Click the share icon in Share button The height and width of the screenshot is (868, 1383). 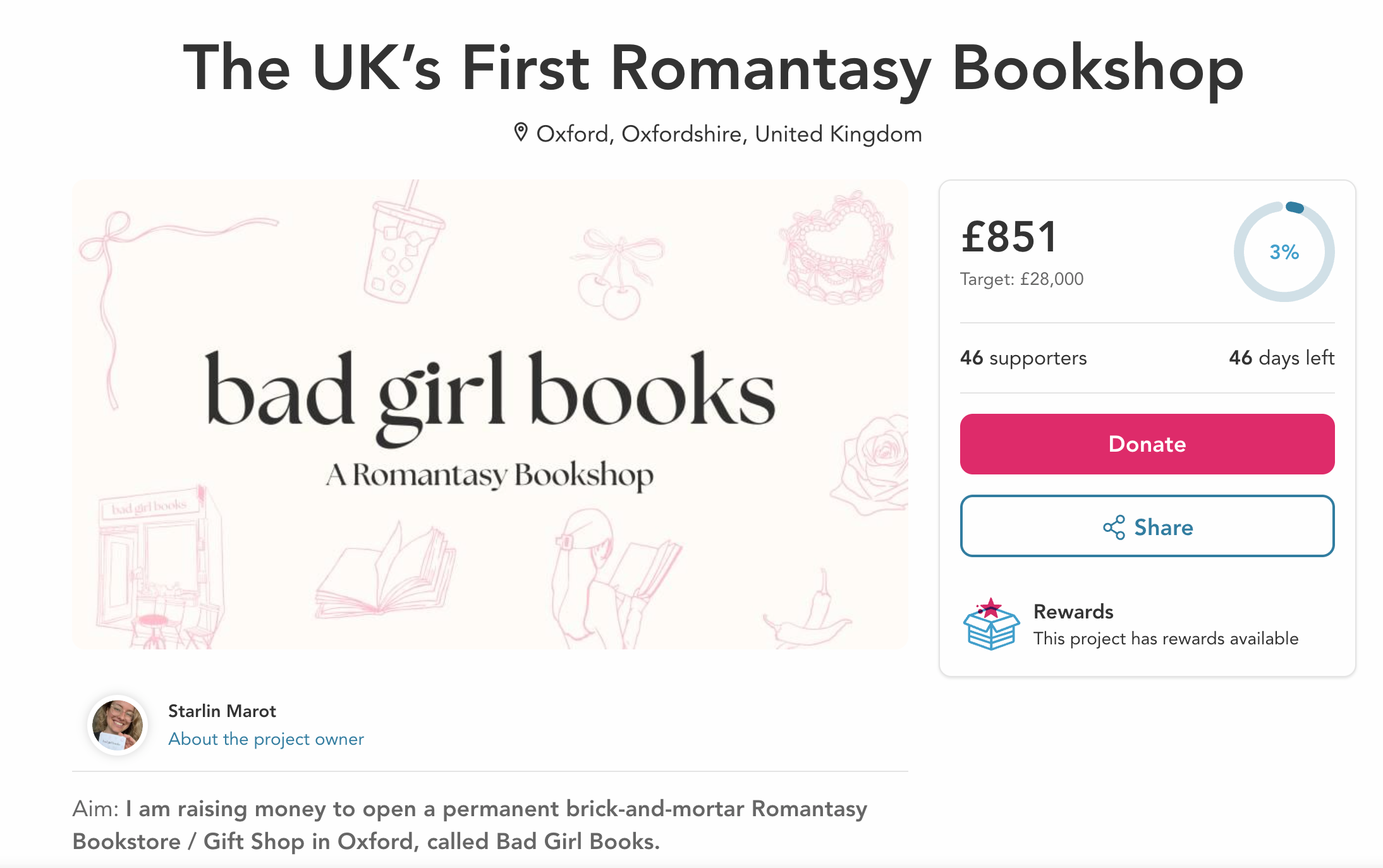click(x=1114, y=527)
